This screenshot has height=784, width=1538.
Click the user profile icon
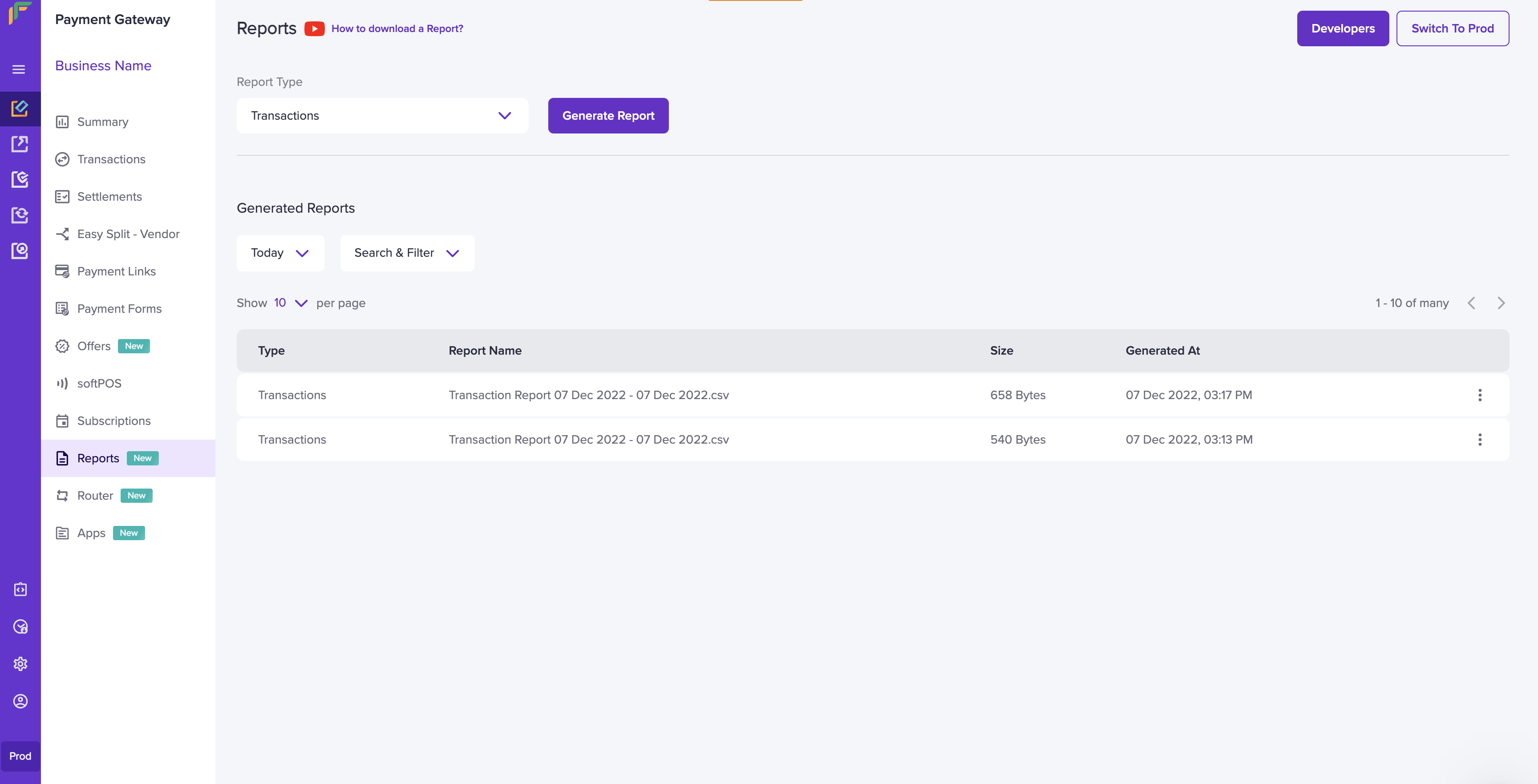(20, 700)
